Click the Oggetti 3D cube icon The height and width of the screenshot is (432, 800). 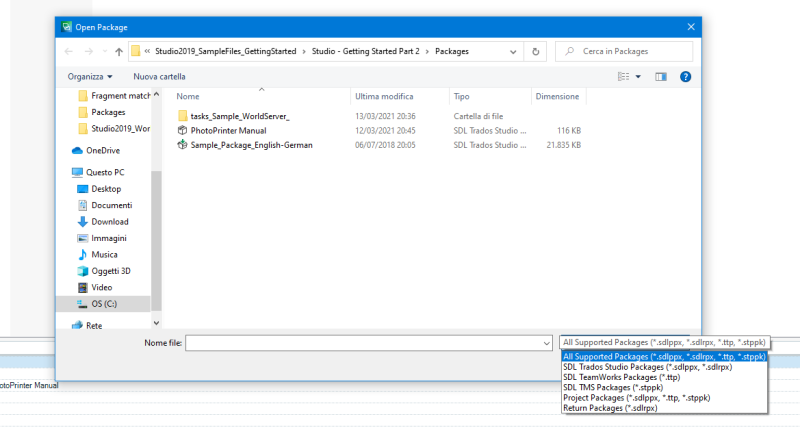click(x=82, y=271)
